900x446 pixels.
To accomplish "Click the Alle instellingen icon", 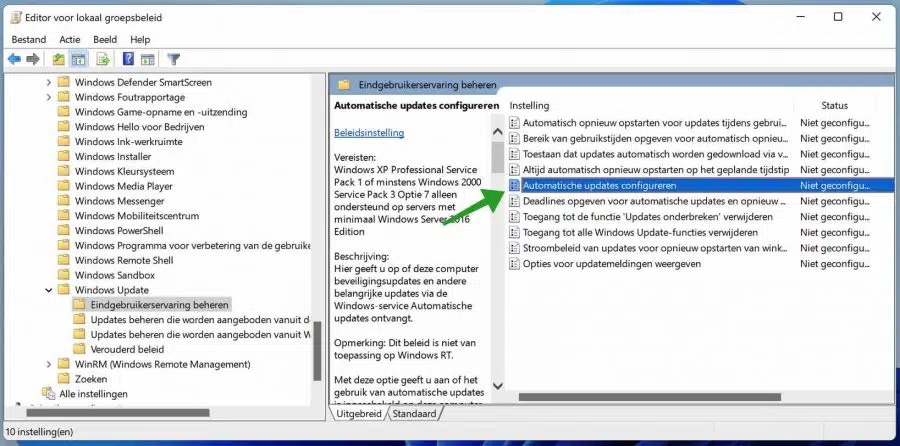I will 48,394.
